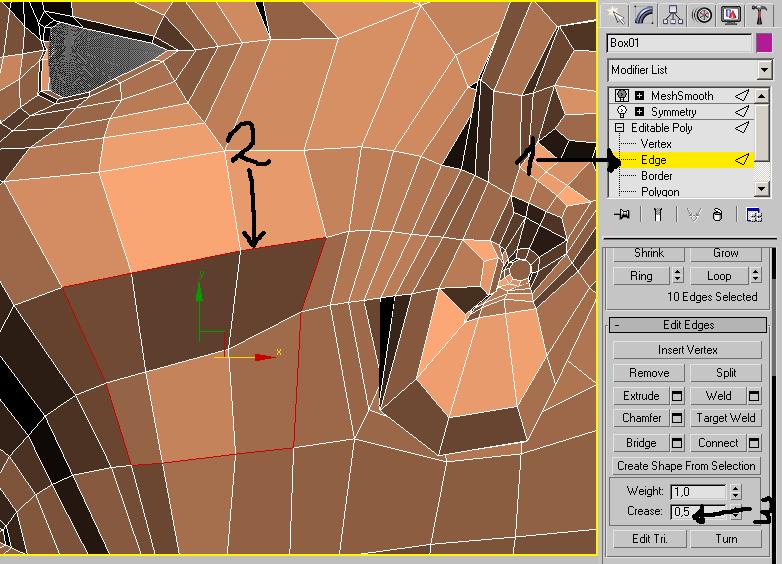The width and height of the screenshot is (782, 564).
Task: Click the Connect button
Action: [x=718, y=443]
